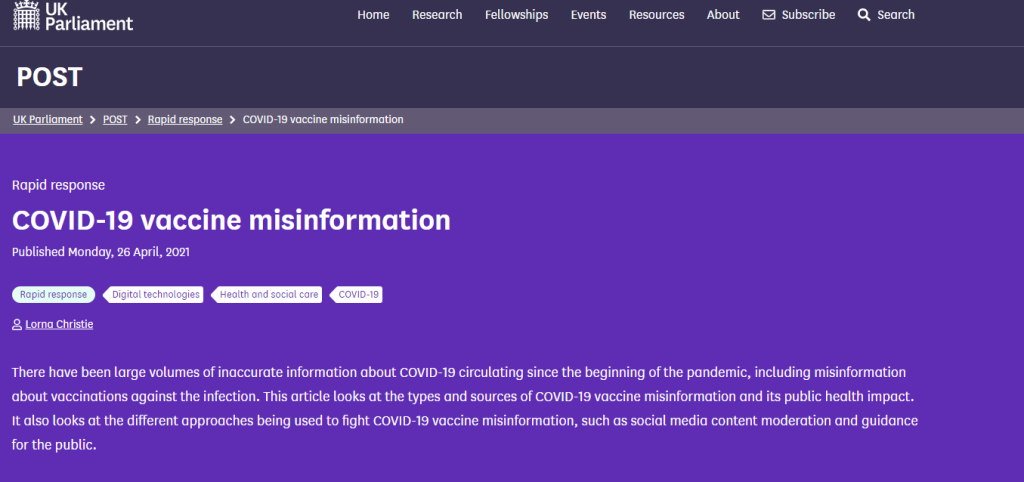The height and width of the screenshot is (482, 1024).
Task: Click the envelope icon beside Subscribe
Action: pos(769,14)
